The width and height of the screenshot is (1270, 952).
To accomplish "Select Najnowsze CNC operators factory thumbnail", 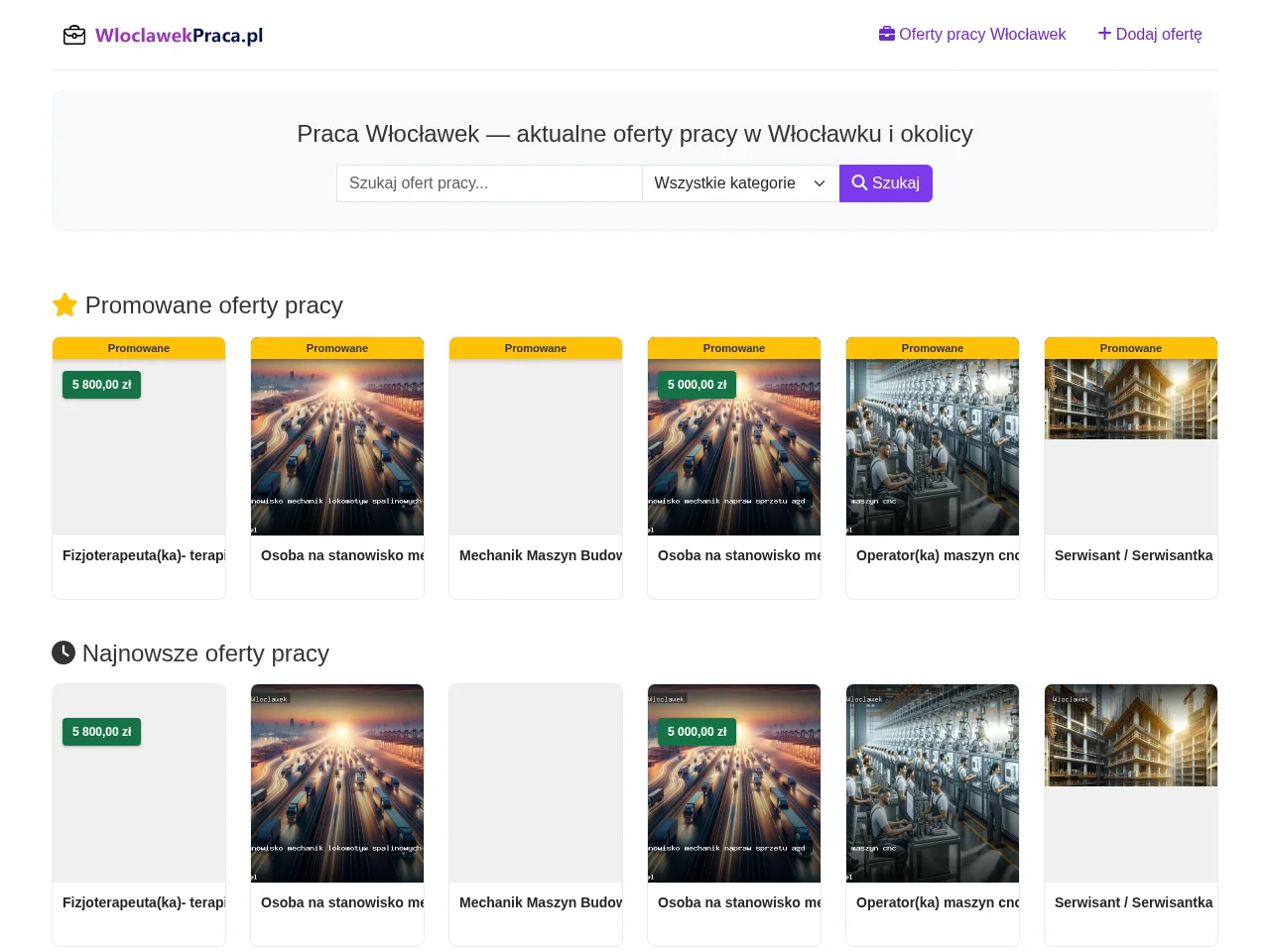I will coord(933,783).
